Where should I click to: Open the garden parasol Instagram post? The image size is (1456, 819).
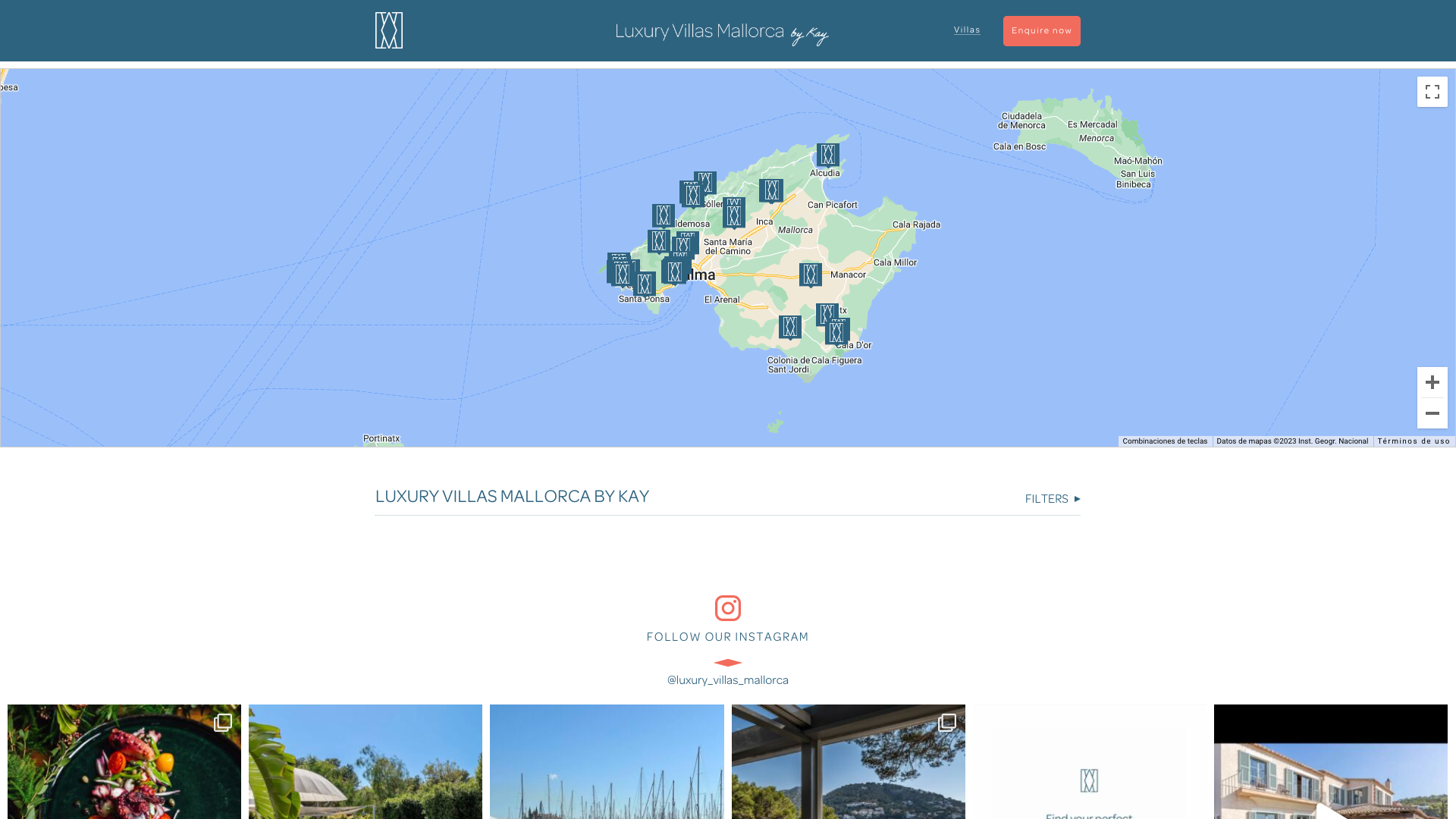point(366,761)
